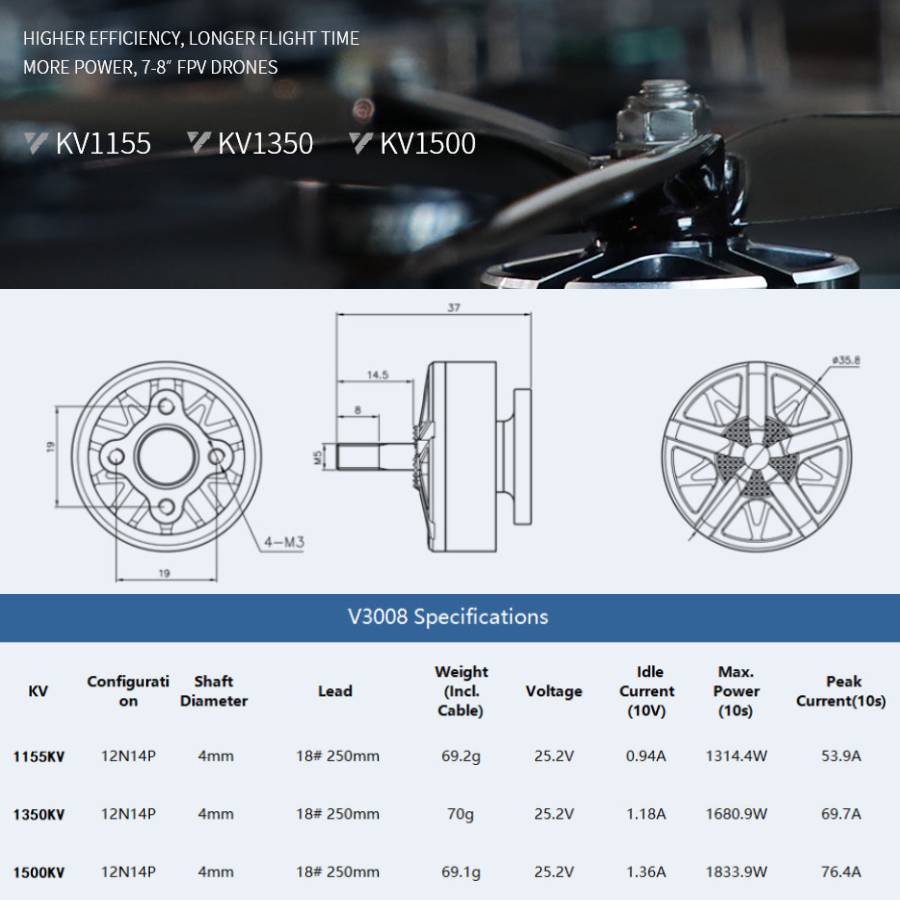The image size is (900, 900).
Task: Select the 1350KV table row label
Action: tap(39, 814)
